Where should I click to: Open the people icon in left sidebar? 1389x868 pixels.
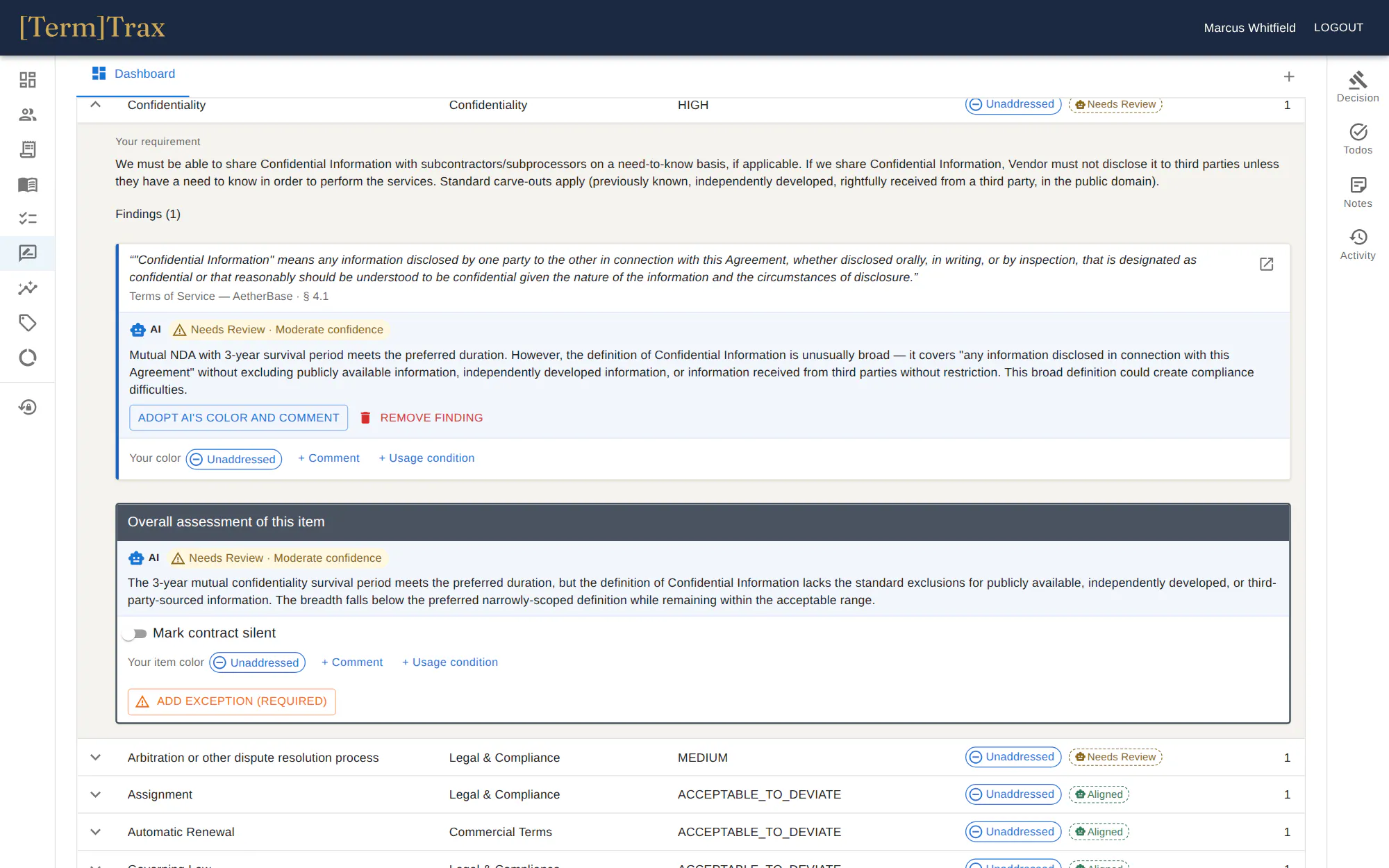(x=28, y=115)
